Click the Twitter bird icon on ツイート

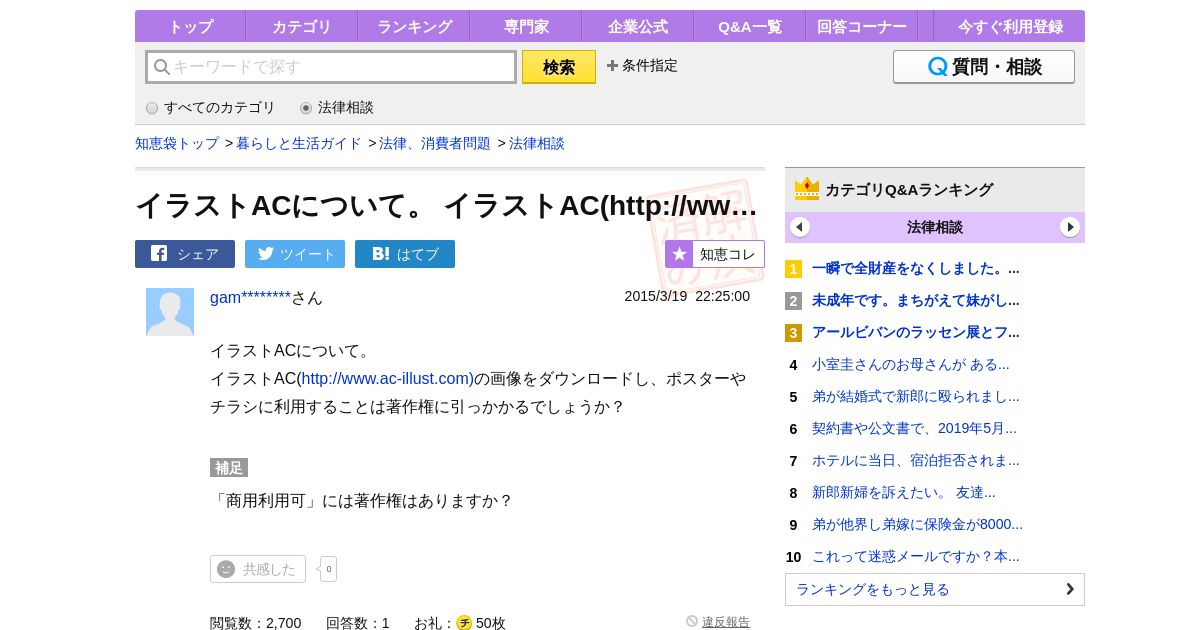(265, 254)
